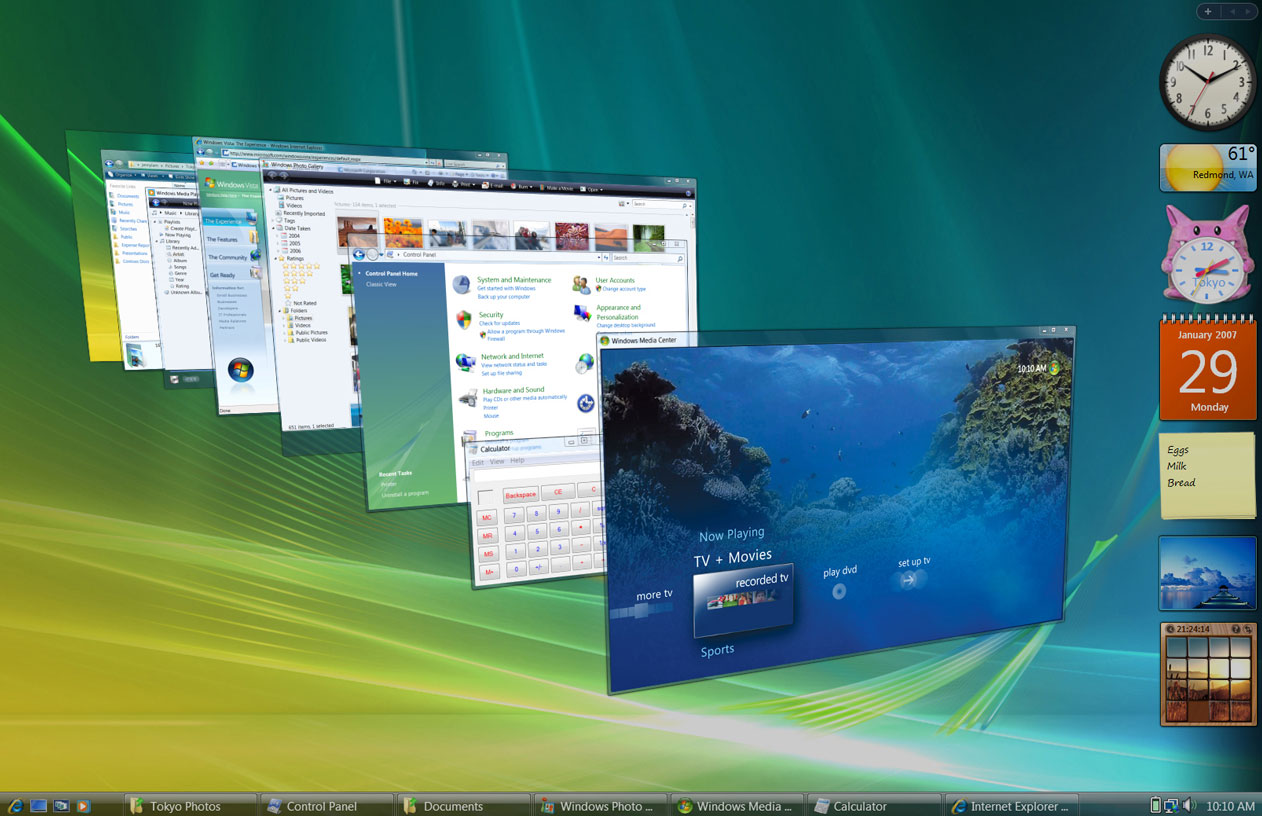Click Backspace button in Calculator

click(520, 495)
